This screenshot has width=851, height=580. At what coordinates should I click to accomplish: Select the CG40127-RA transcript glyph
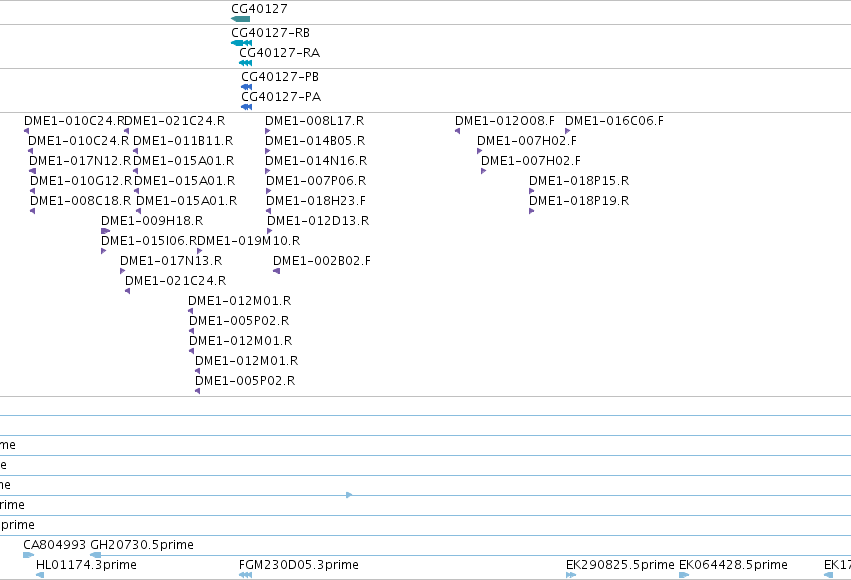(x=245, y=63)
